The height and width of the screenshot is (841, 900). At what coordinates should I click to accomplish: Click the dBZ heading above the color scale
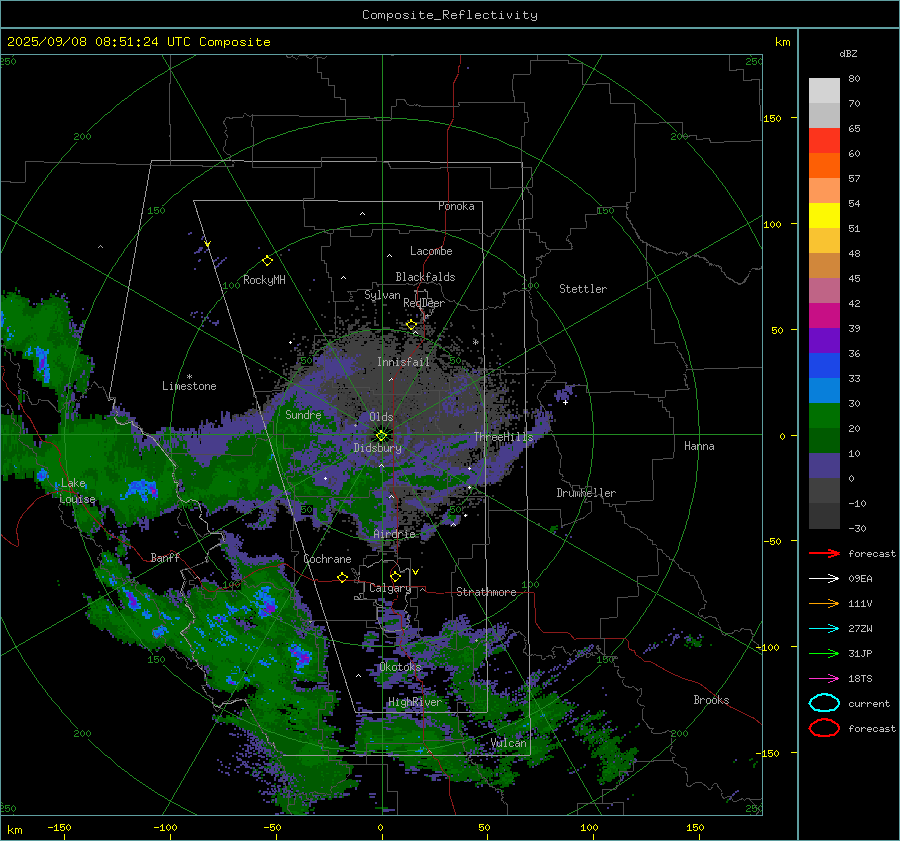coord(848,53)
